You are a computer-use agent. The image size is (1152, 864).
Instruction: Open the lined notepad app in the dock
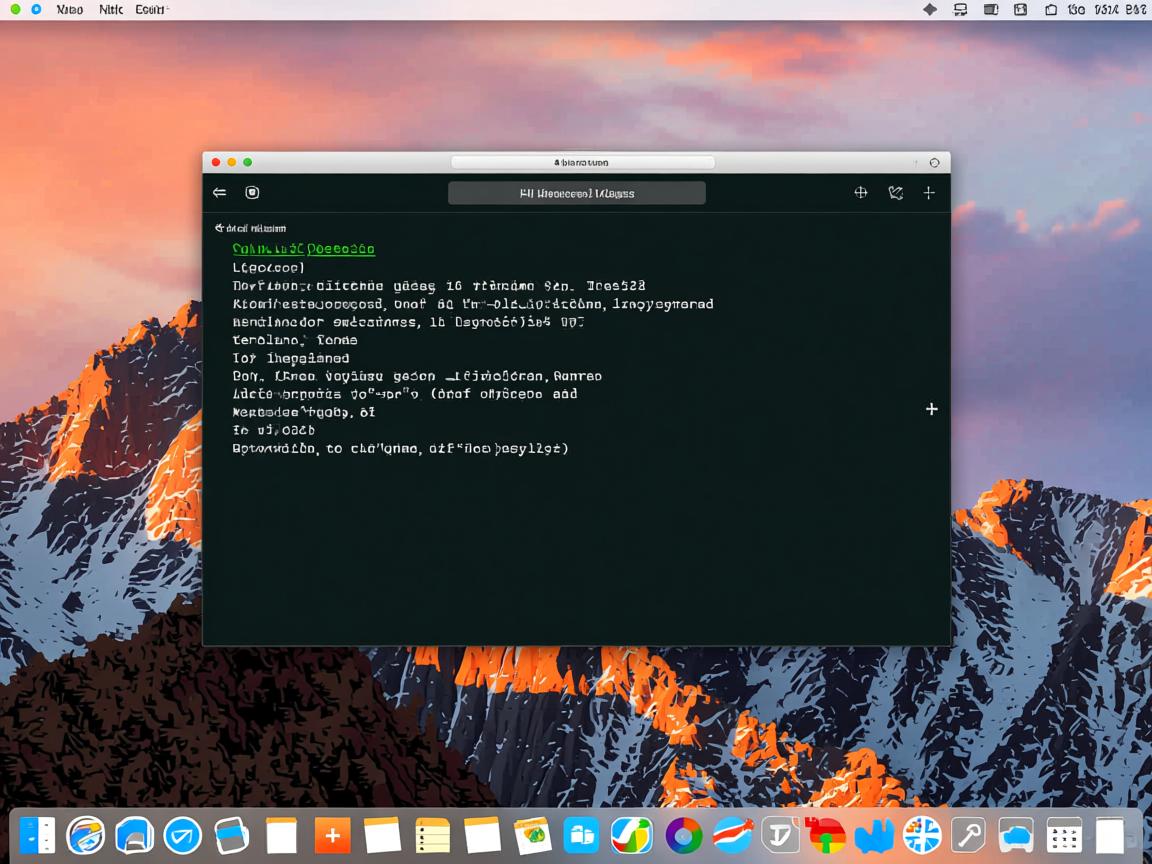pos(432,835)
